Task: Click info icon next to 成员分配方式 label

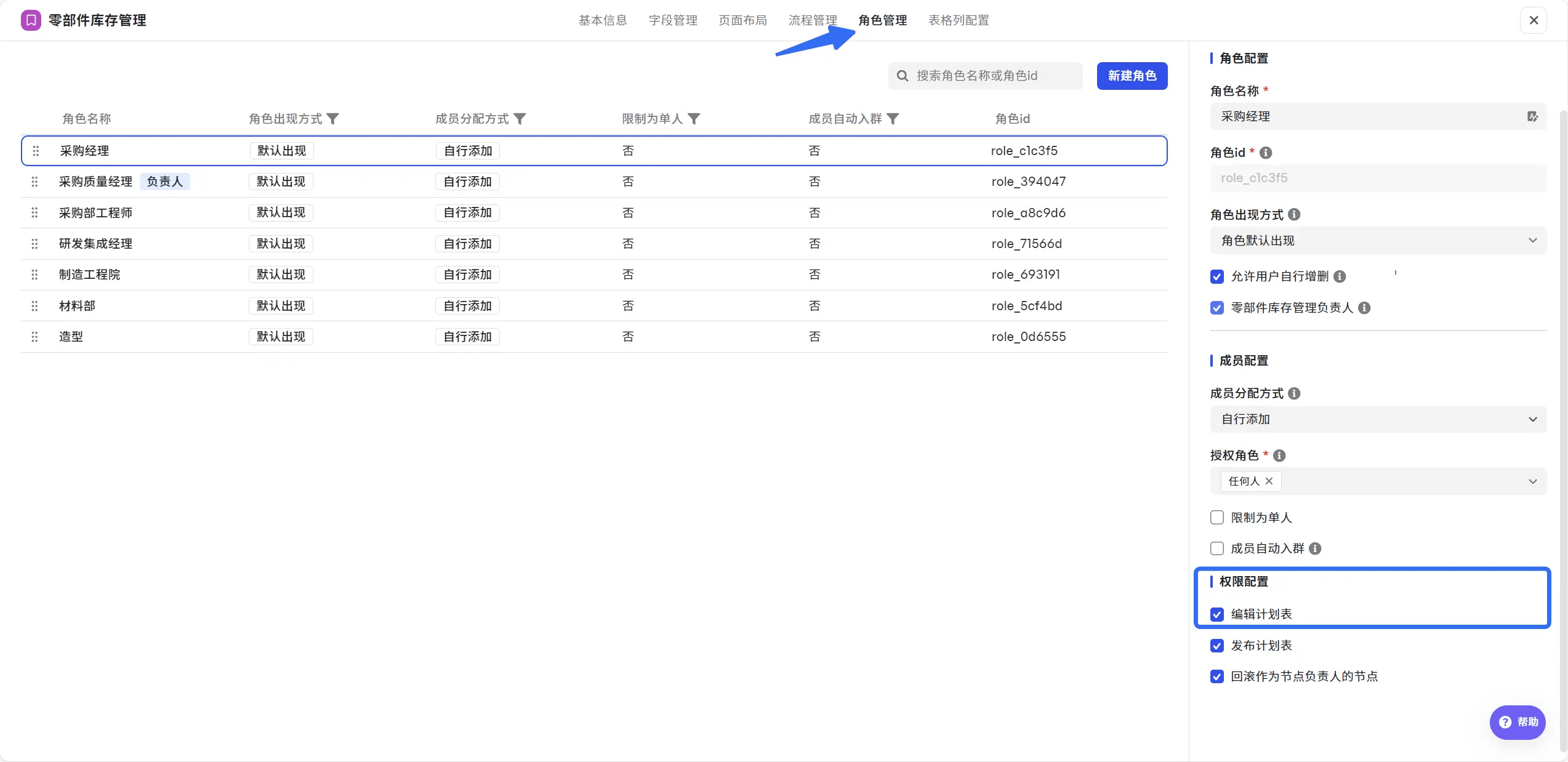Action: (1294, 393)
